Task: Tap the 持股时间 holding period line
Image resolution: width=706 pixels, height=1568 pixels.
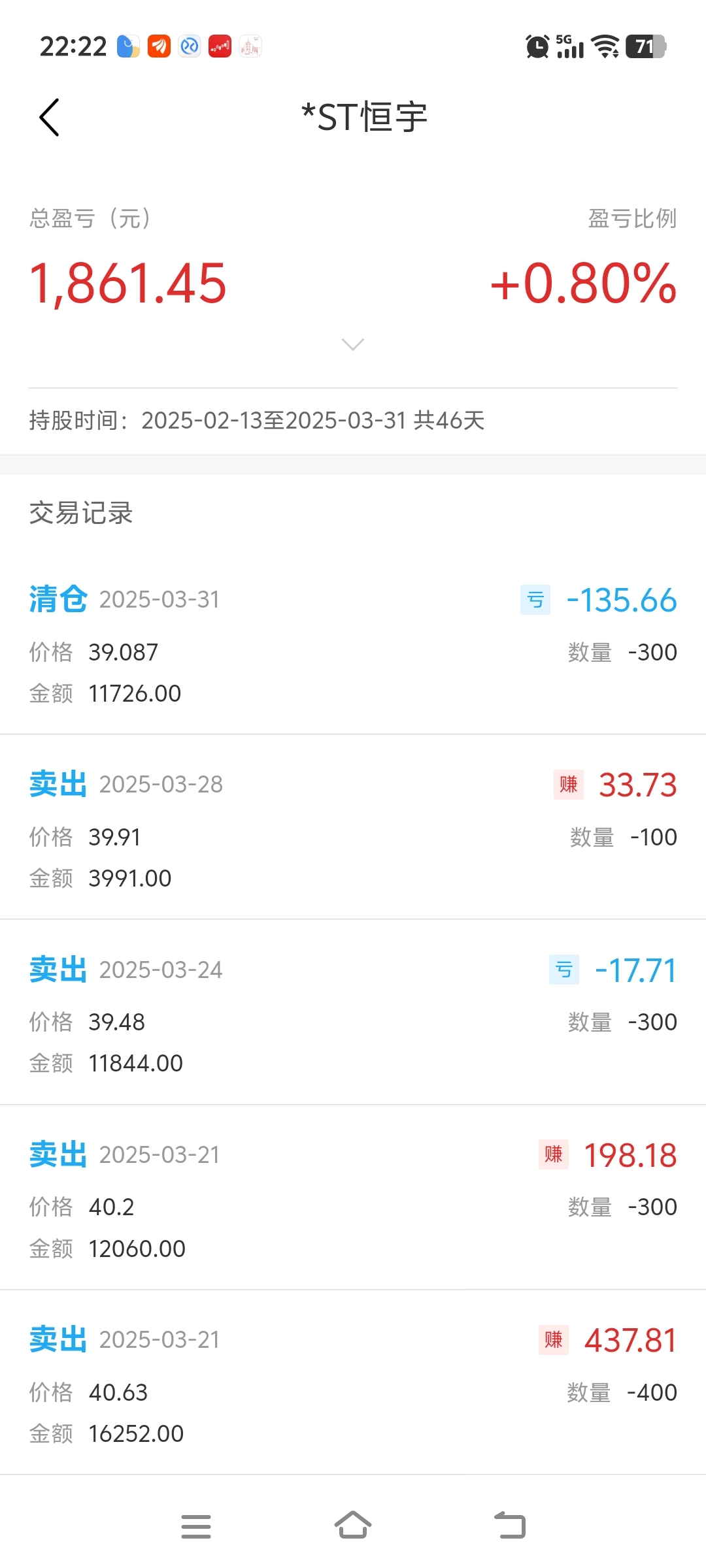Action: click(x=257, y=420)
